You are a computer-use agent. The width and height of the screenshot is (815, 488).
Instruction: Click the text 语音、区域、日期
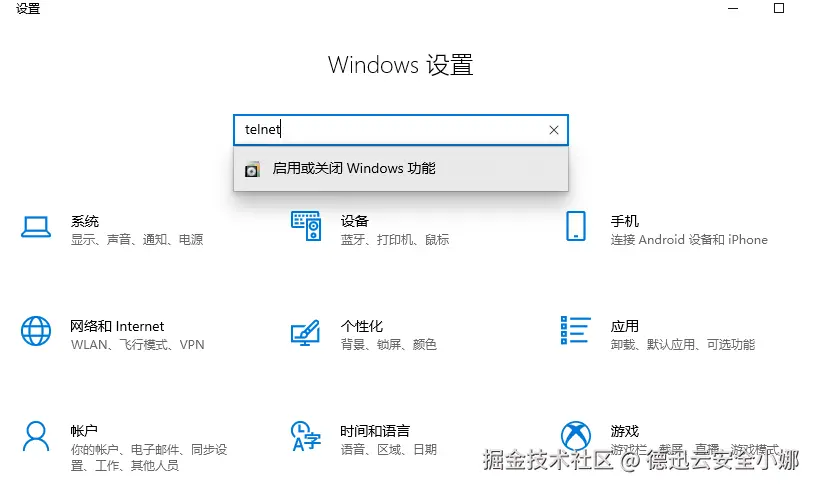pos(389,450)
